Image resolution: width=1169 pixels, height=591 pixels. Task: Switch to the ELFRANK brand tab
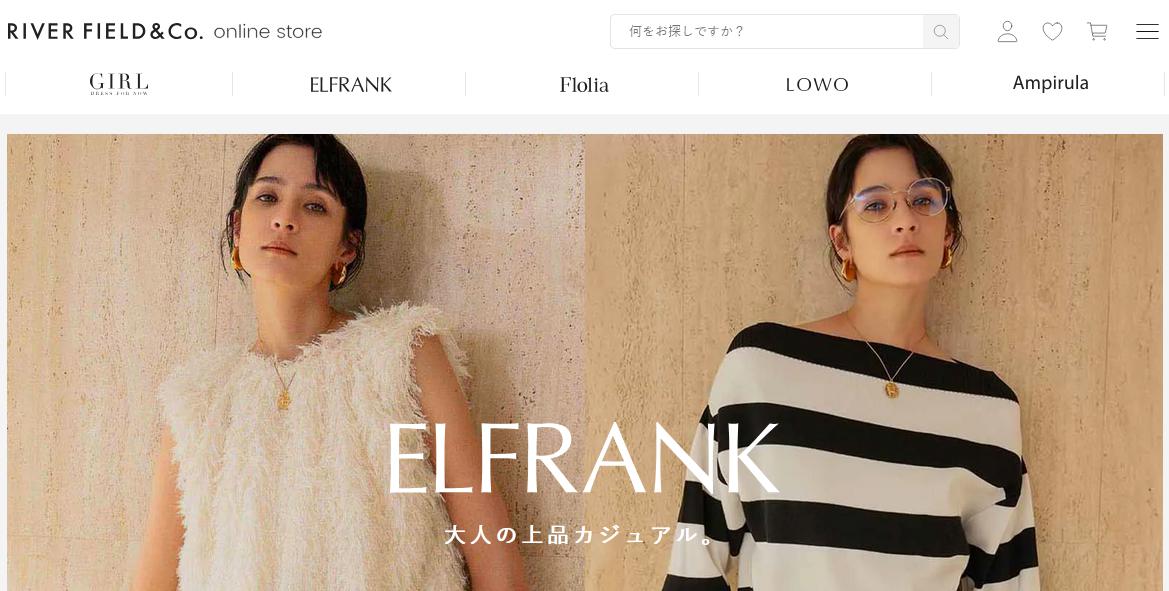350,84
